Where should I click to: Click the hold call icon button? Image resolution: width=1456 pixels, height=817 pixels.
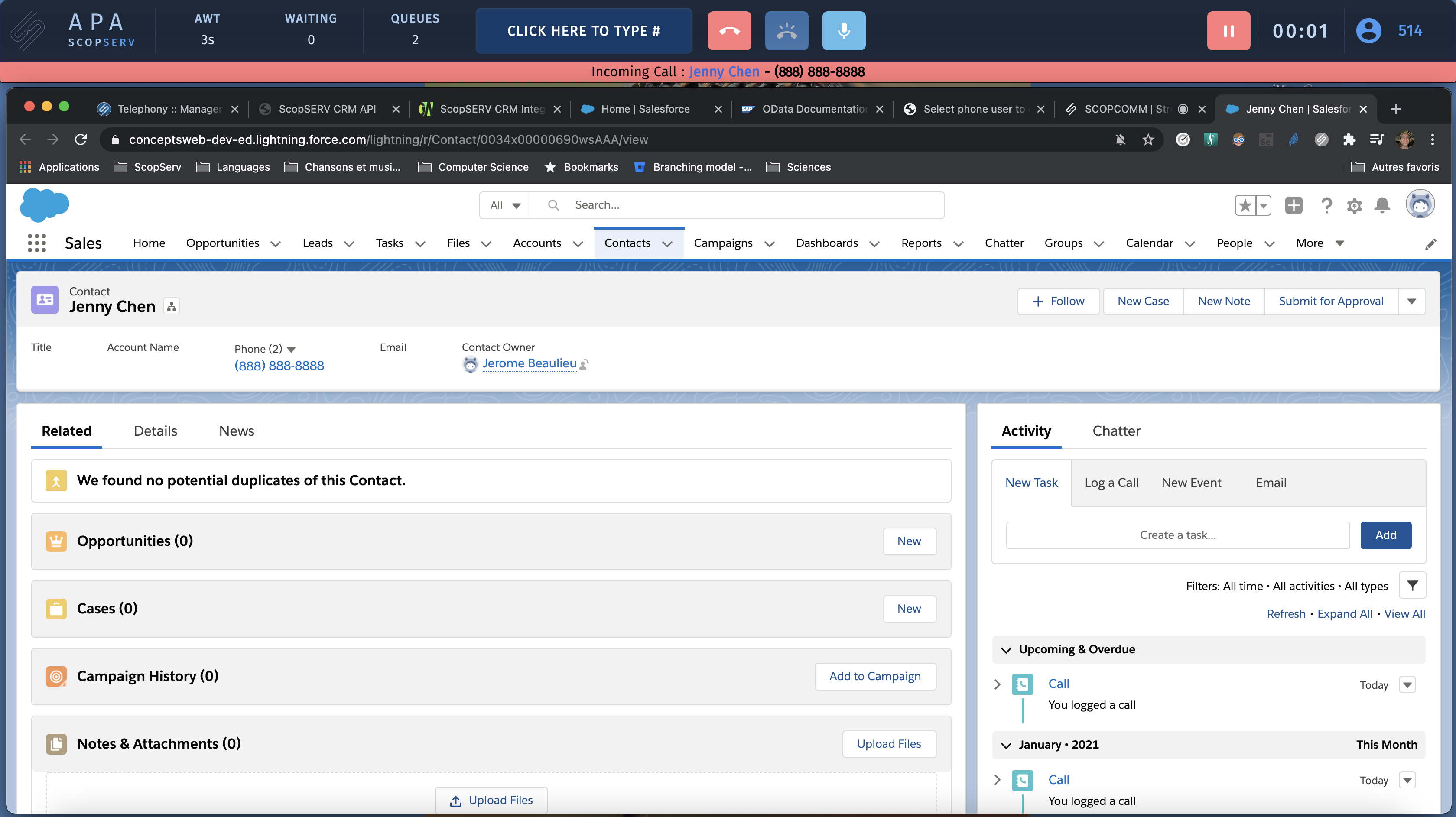coord(786,30)
